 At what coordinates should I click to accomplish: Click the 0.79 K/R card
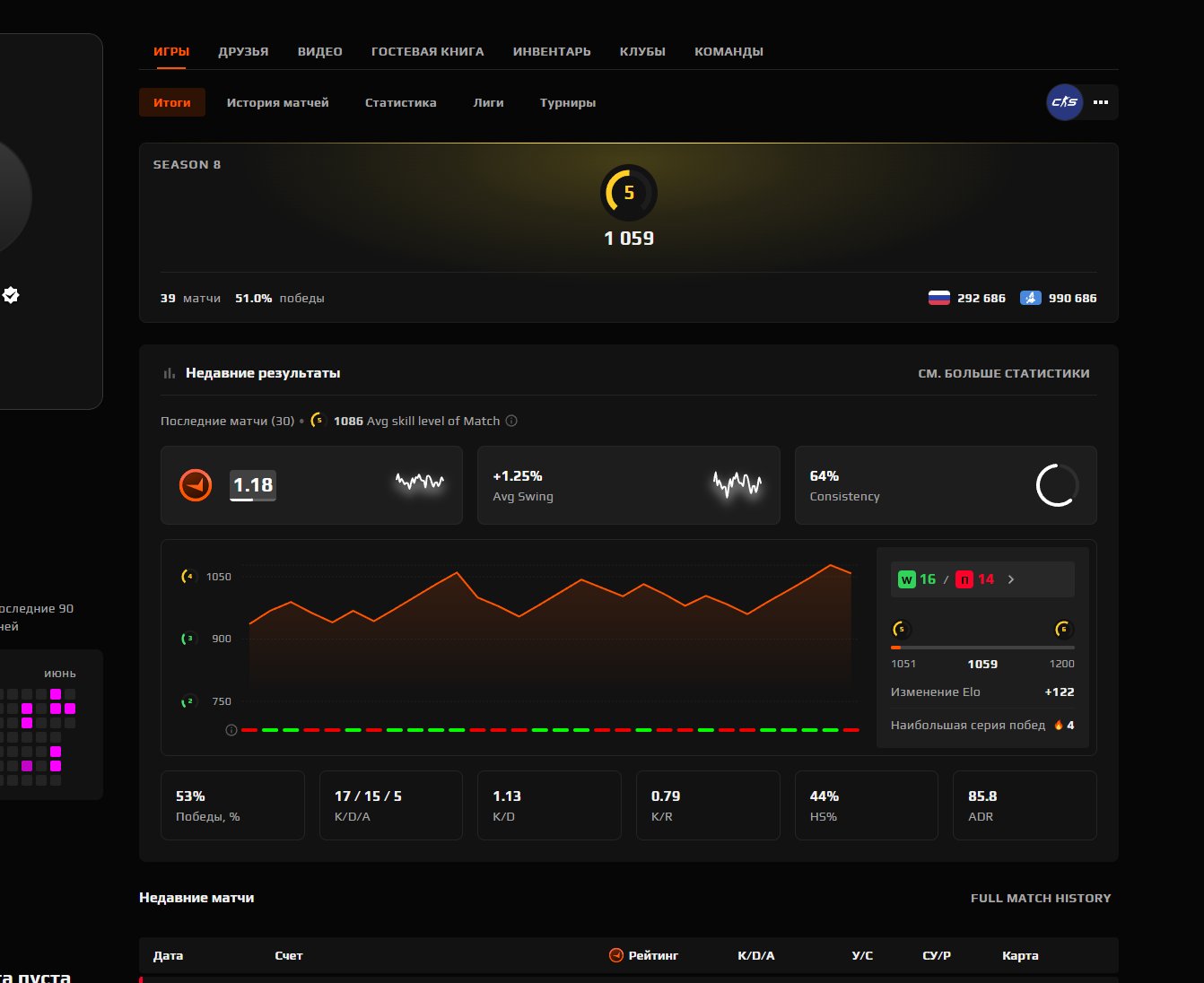[708, 805]
